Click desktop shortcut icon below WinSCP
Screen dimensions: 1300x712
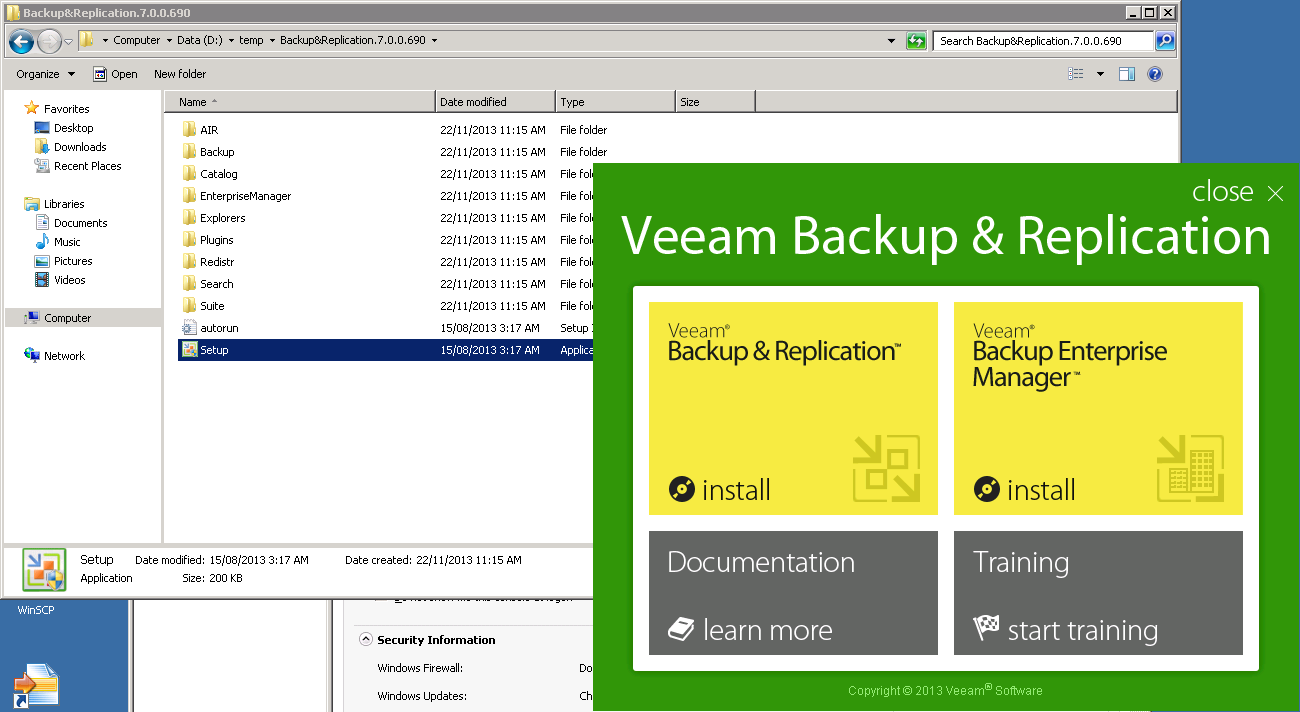pyautogui.click(x=36, y=687)
